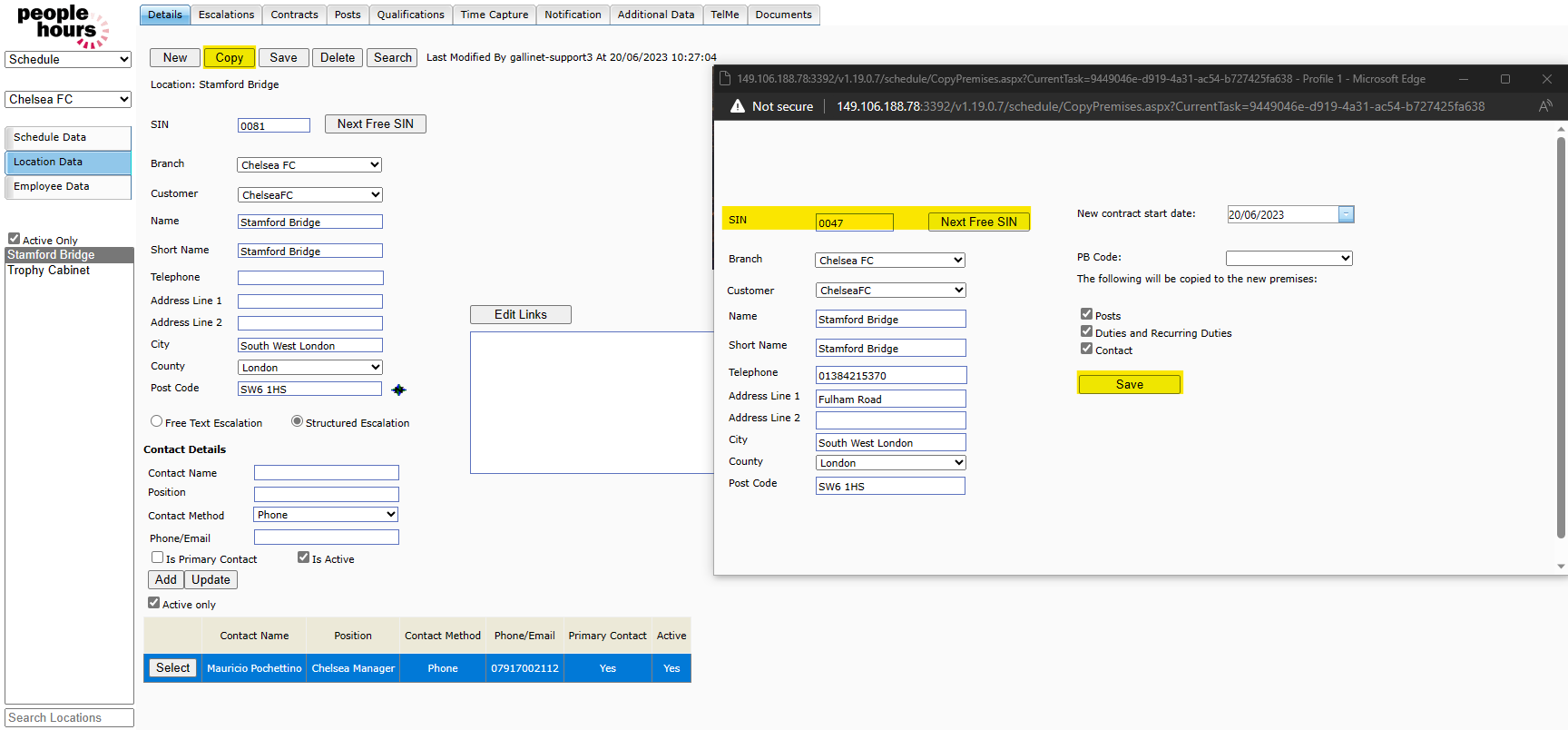
Task: Click the Search Locations input field
Action: [69, 717]
